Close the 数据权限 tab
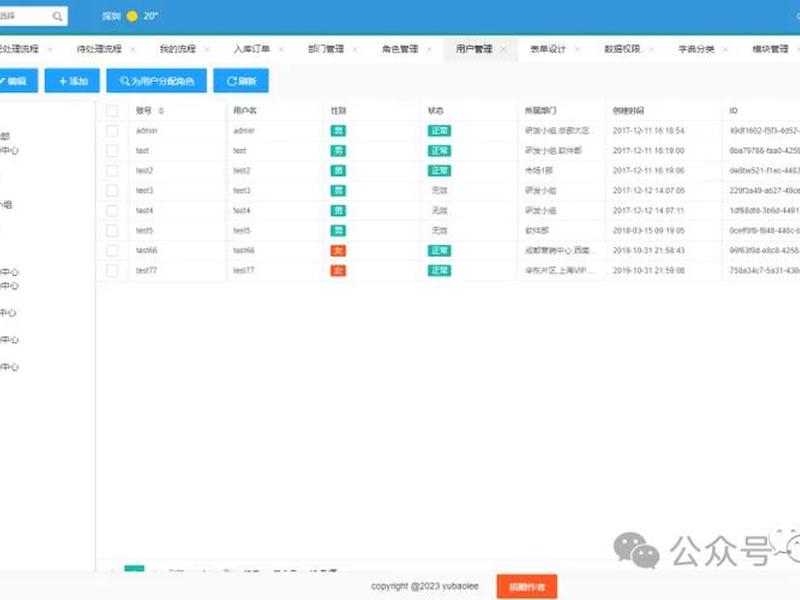Screen dimensions: 800x600 click(652, 49)
